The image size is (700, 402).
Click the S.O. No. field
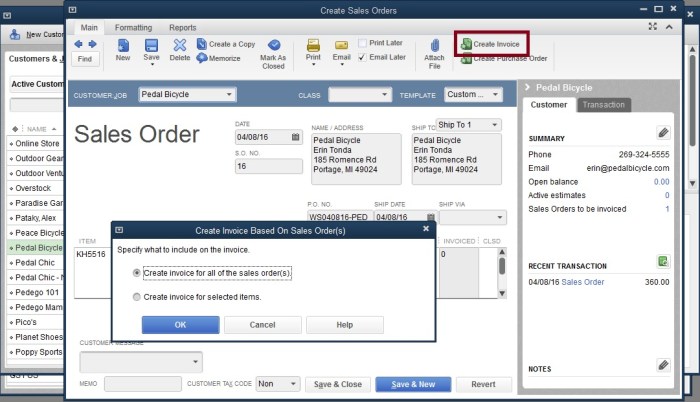point(268,166)
